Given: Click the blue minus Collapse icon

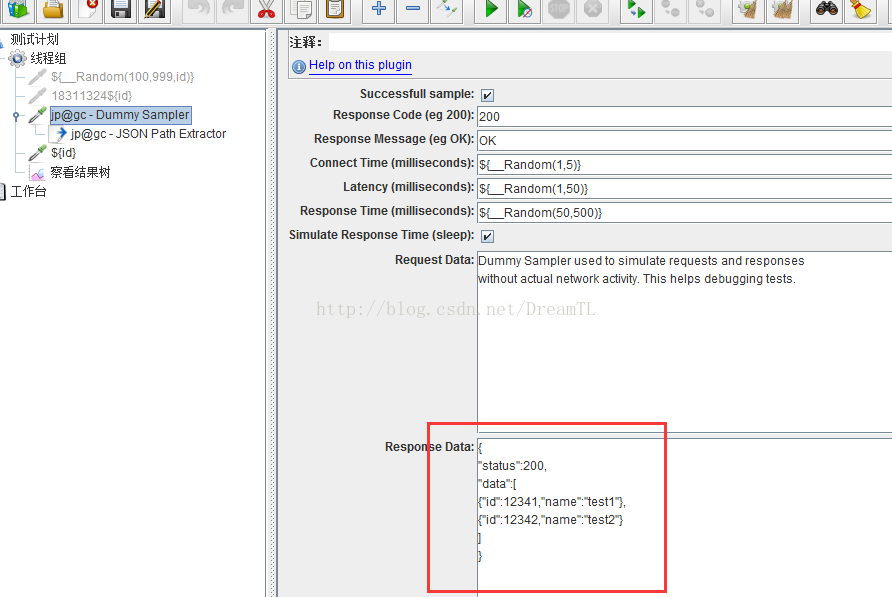Looking at the screenshot, I should pyautogui.click(x=413, y=9).
